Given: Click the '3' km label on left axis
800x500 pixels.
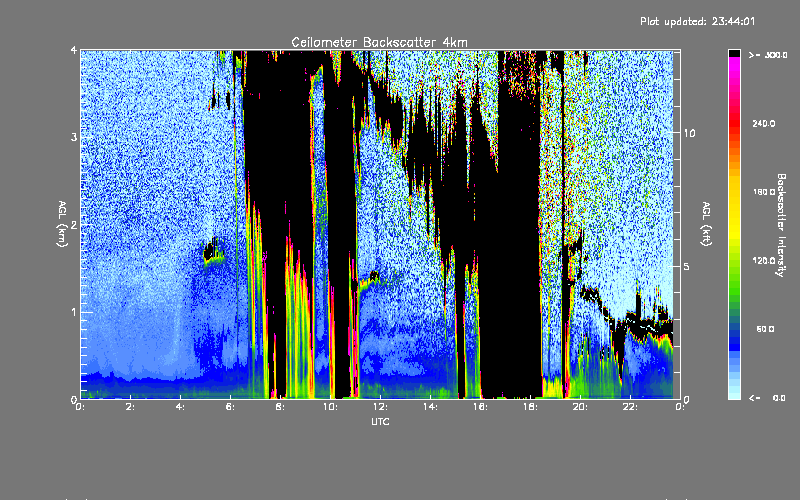Looking at the screenshot, I should [74, 137].
